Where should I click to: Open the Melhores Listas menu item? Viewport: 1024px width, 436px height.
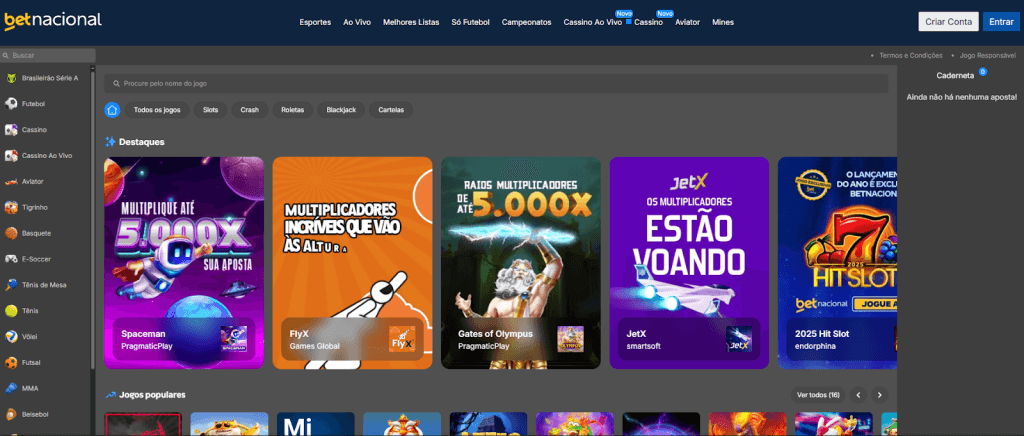pyautogui.click(x=411, y=22)
